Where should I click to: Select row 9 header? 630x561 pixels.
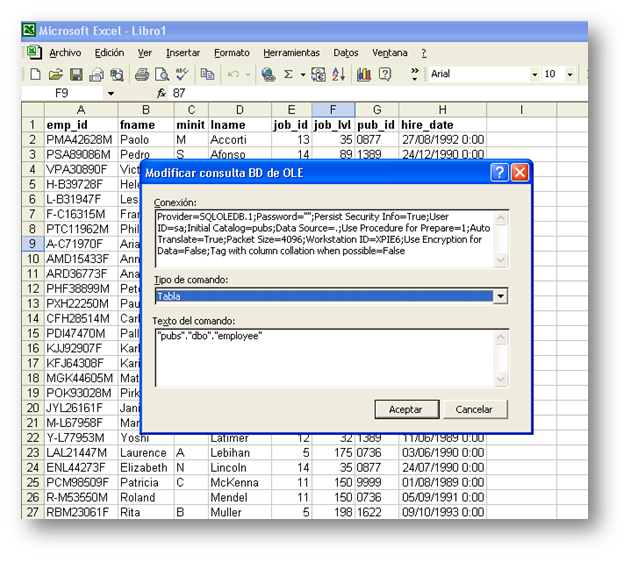point(33,244)
